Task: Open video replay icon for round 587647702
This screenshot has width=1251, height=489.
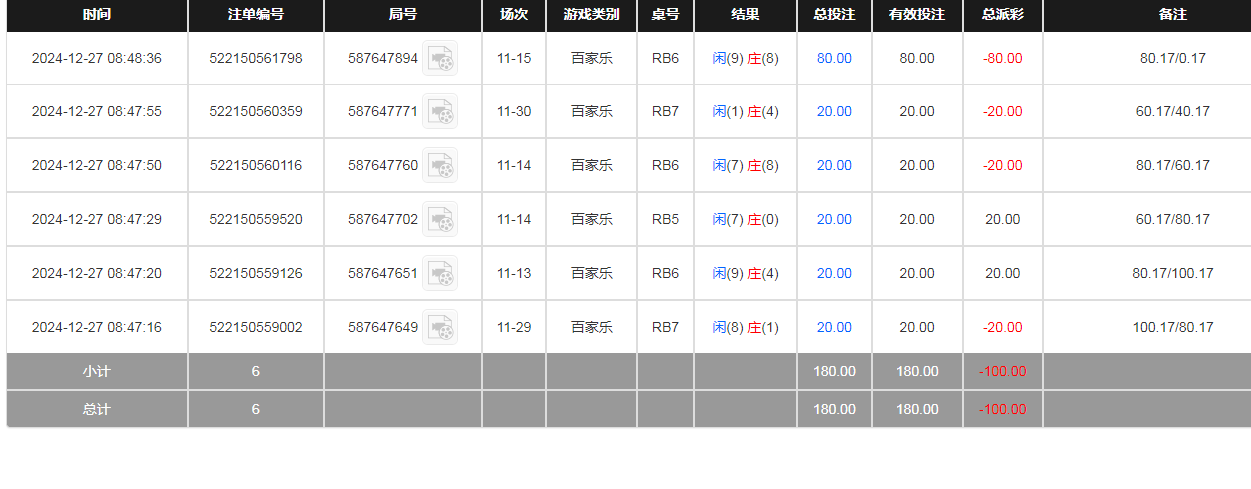Action: click(x=440, y=220)
